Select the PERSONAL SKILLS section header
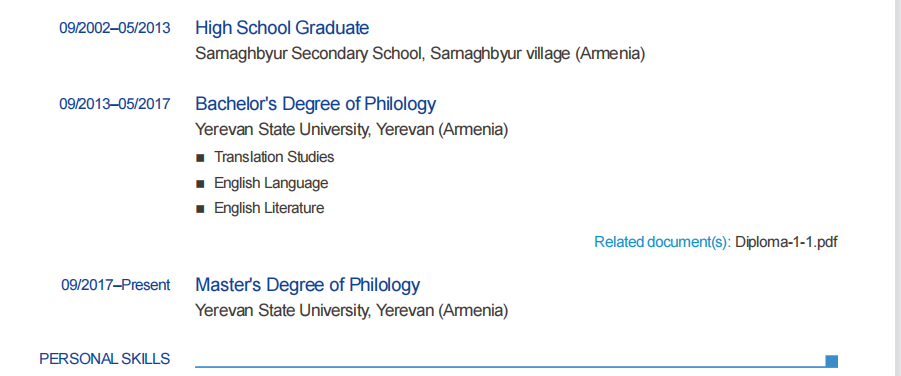The image size is (901, 376). click(105, 359)
